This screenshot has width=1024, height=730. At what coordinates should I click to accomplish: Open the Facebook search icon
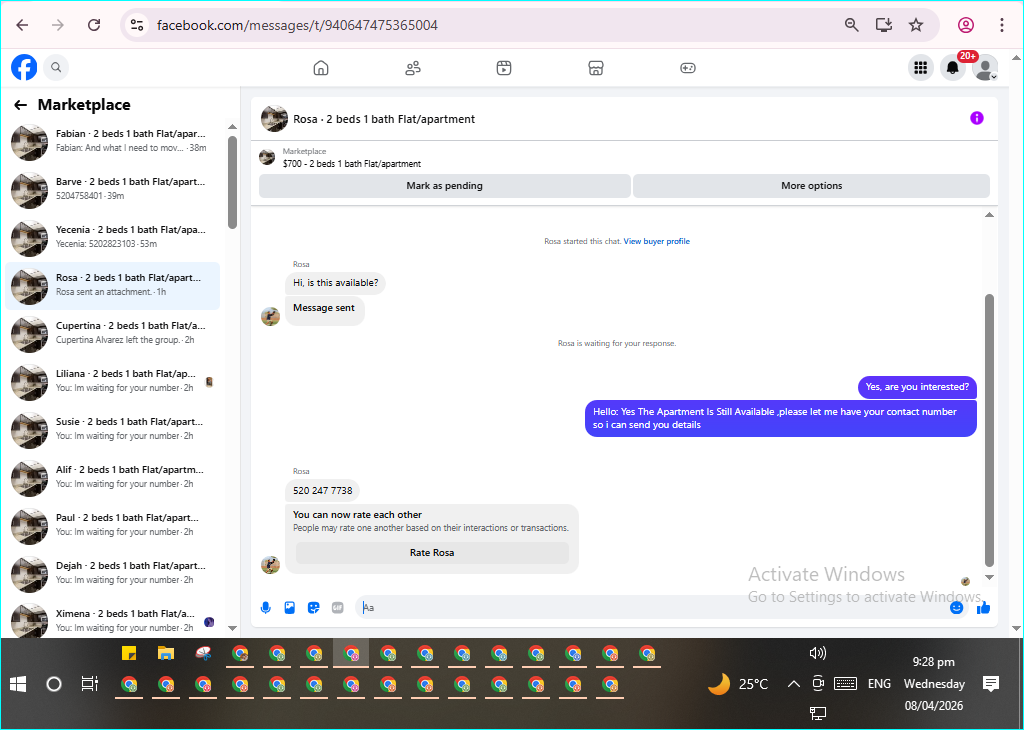(56, 67)
